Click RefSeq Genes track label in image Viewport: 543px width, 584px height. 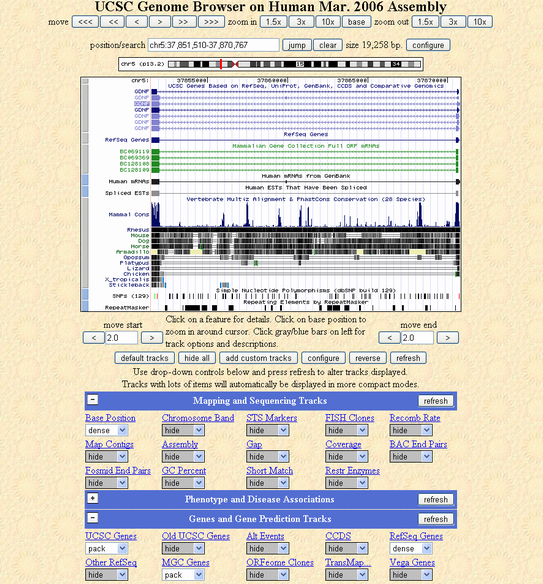127,140
